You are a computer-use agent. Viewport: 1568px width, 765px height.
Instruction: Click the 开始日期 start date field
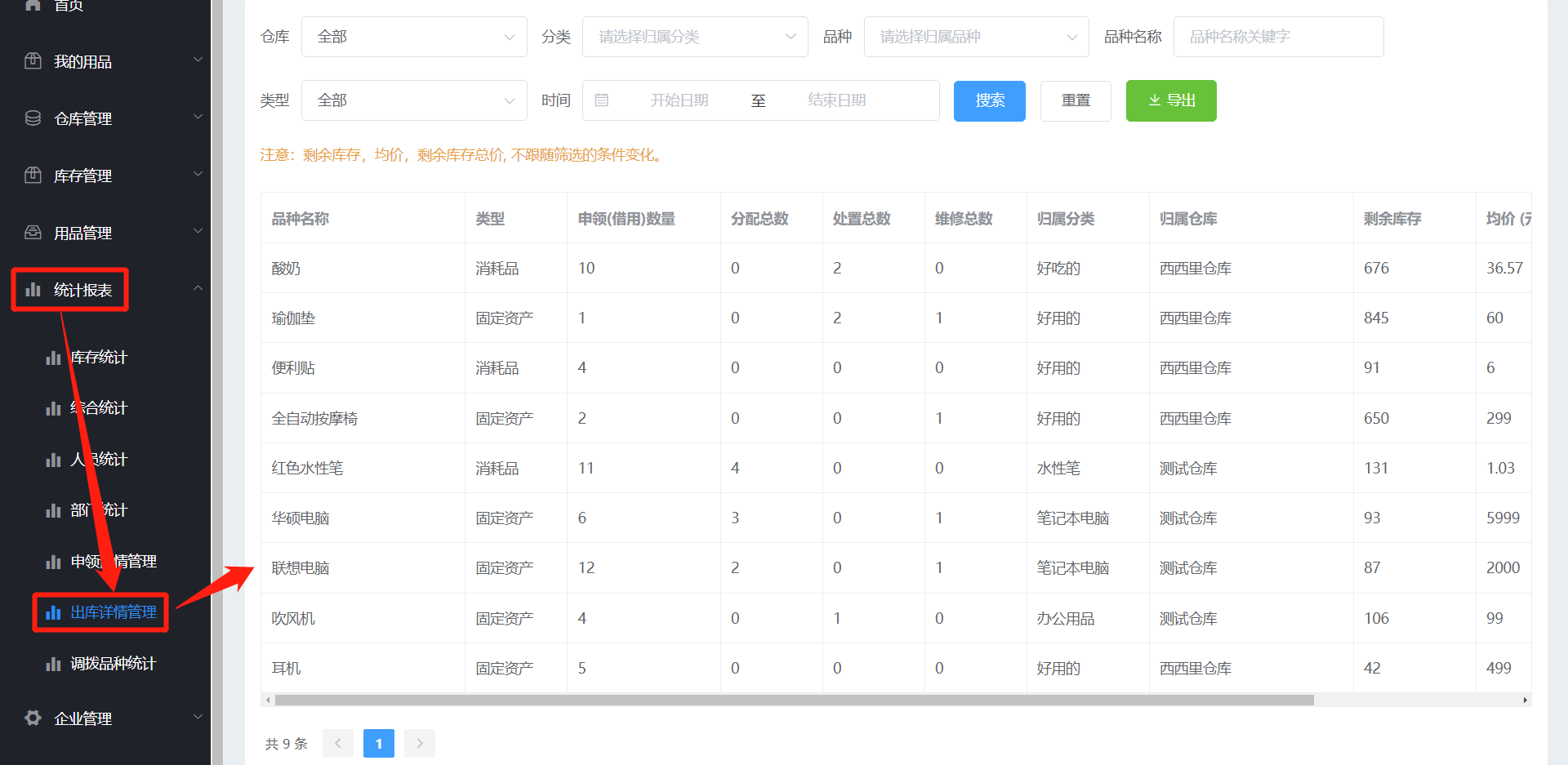point(679,100)
